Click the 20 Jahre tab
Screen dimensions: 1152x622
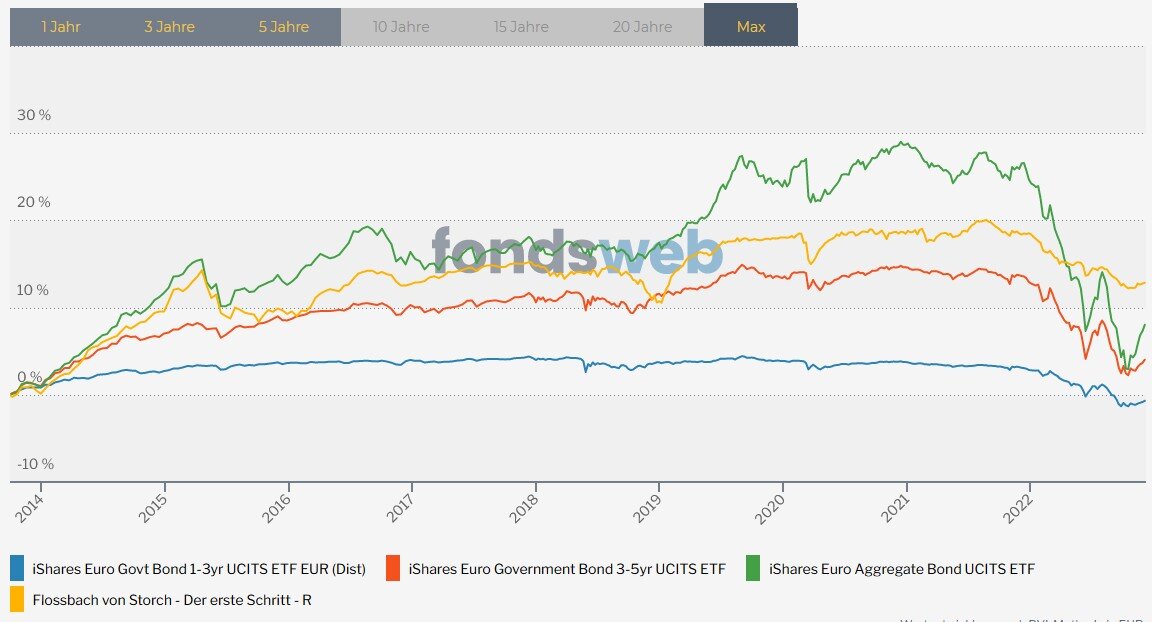click(642, 27)
